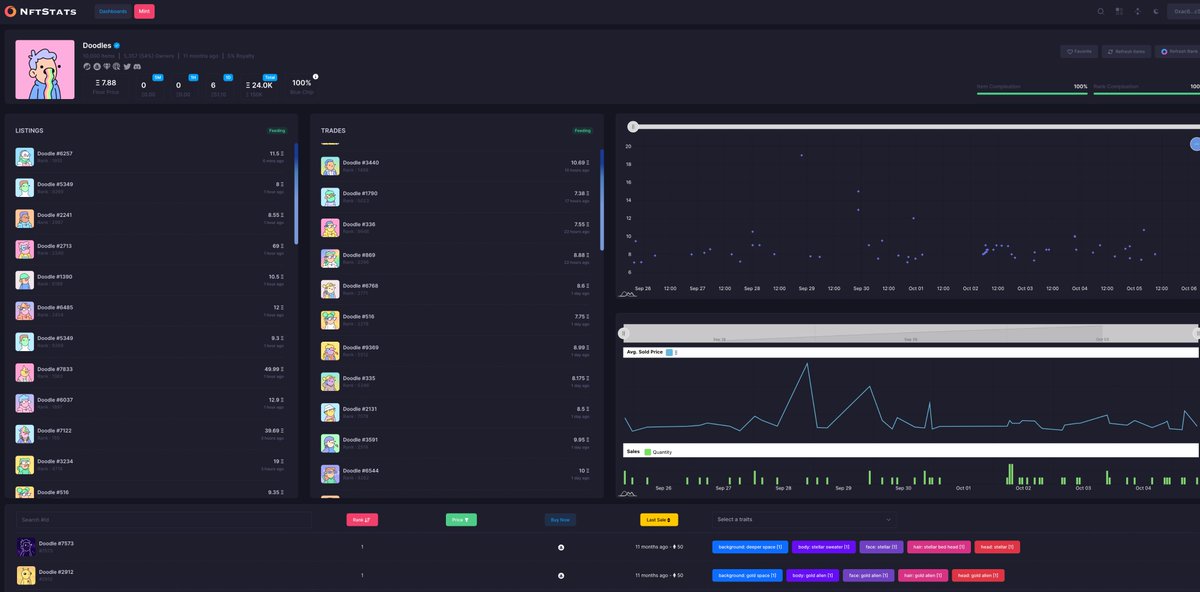Screen dimensions: 1200x592
Task: Click the scatter chart range slider left handle
Action: (633, 126)
